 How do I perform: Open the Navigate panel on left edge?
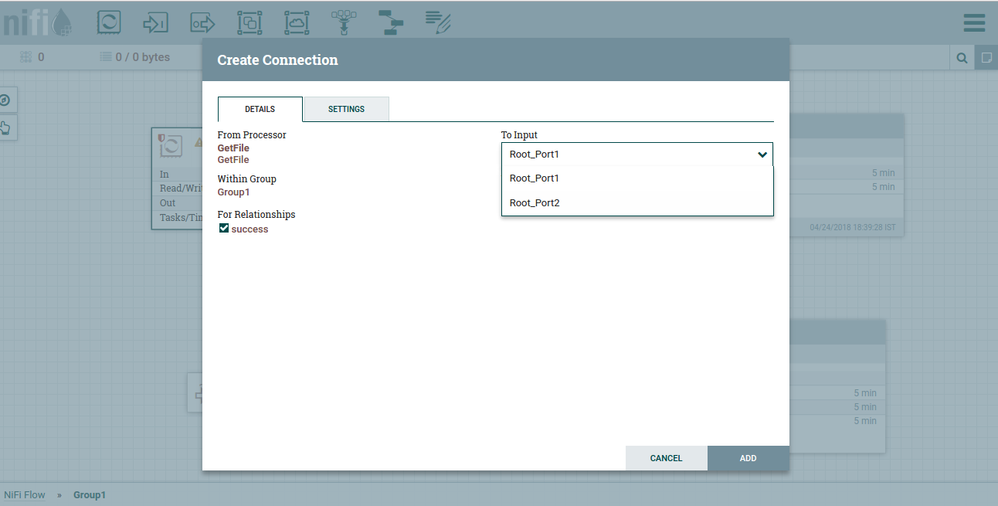click(6, 100)
